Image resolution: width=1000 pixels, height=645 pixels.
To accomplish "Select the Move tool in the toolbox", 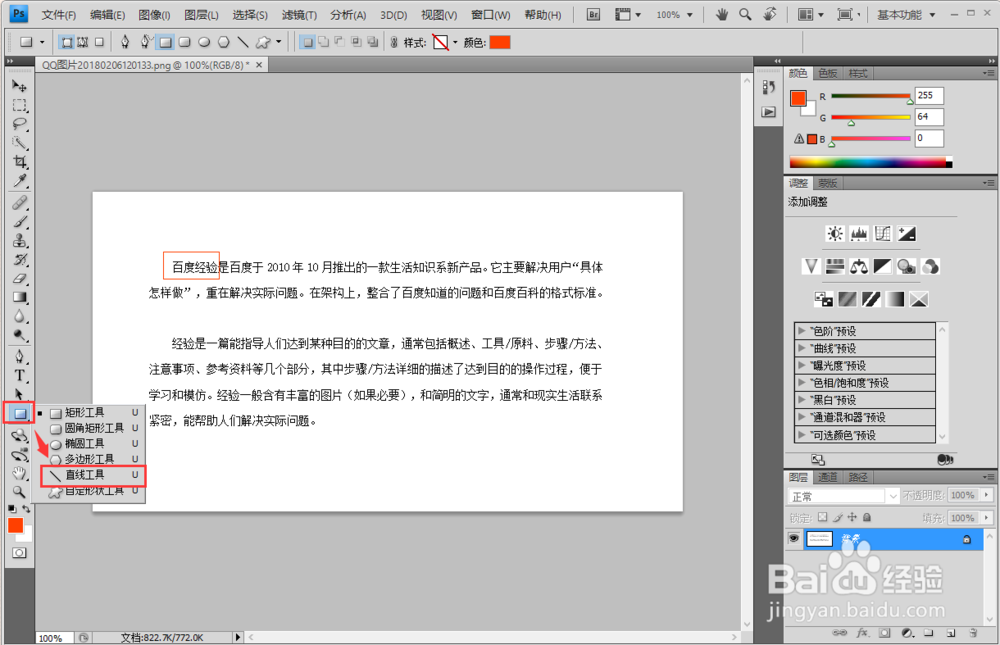I will (x=19, y=85).
